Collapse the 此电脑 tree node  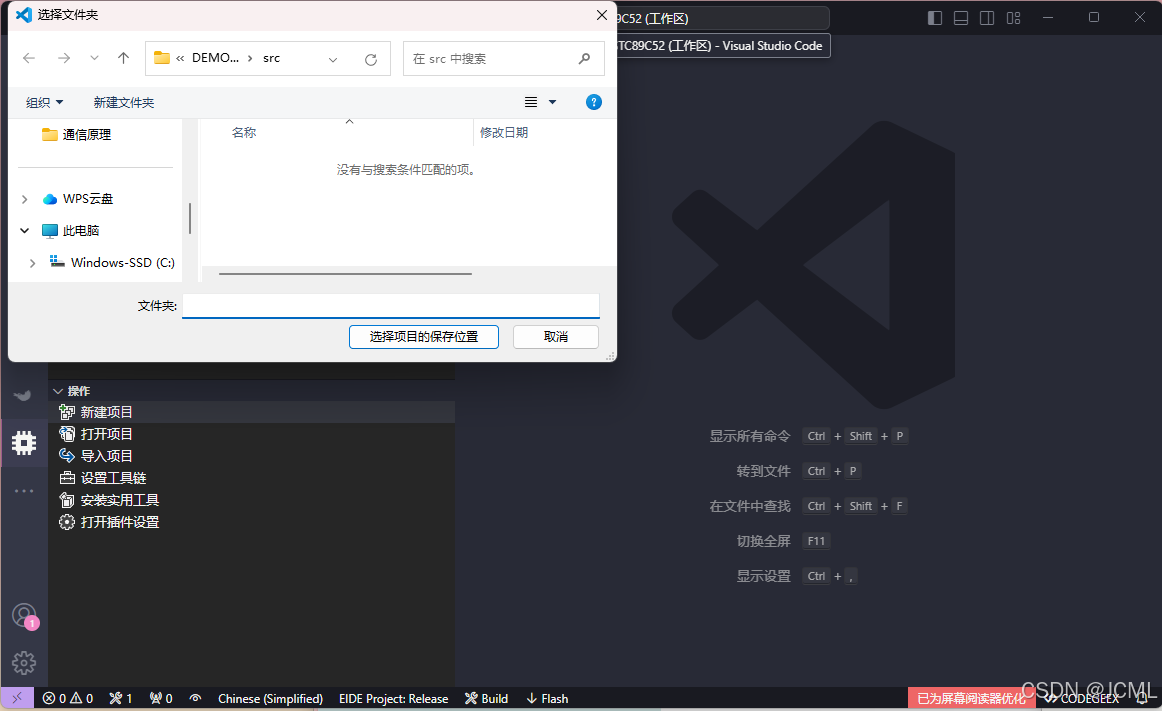(x=24, y=231)
